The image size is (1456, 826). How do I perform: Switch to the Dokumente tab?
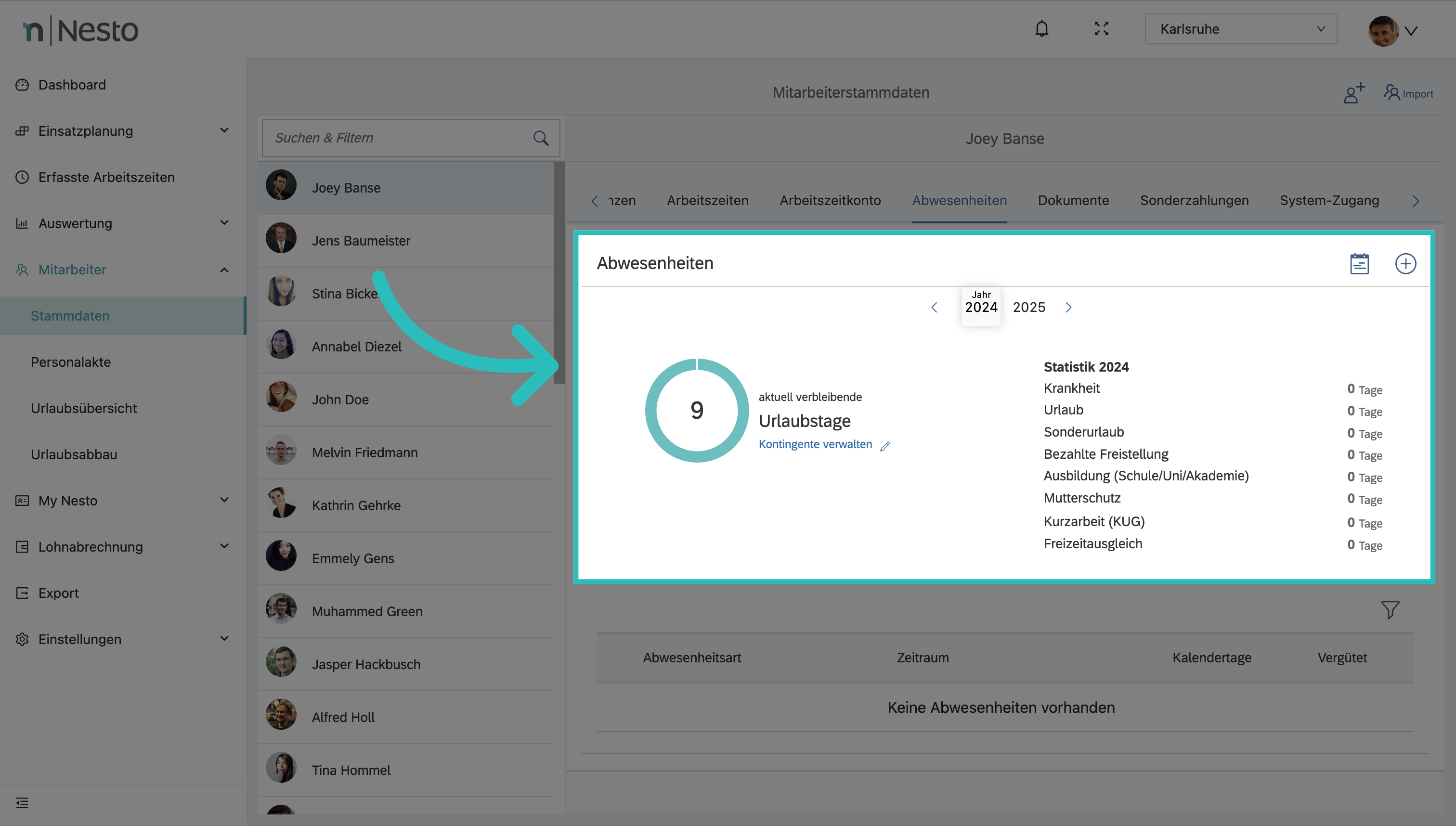click(x=1073, y=200)
